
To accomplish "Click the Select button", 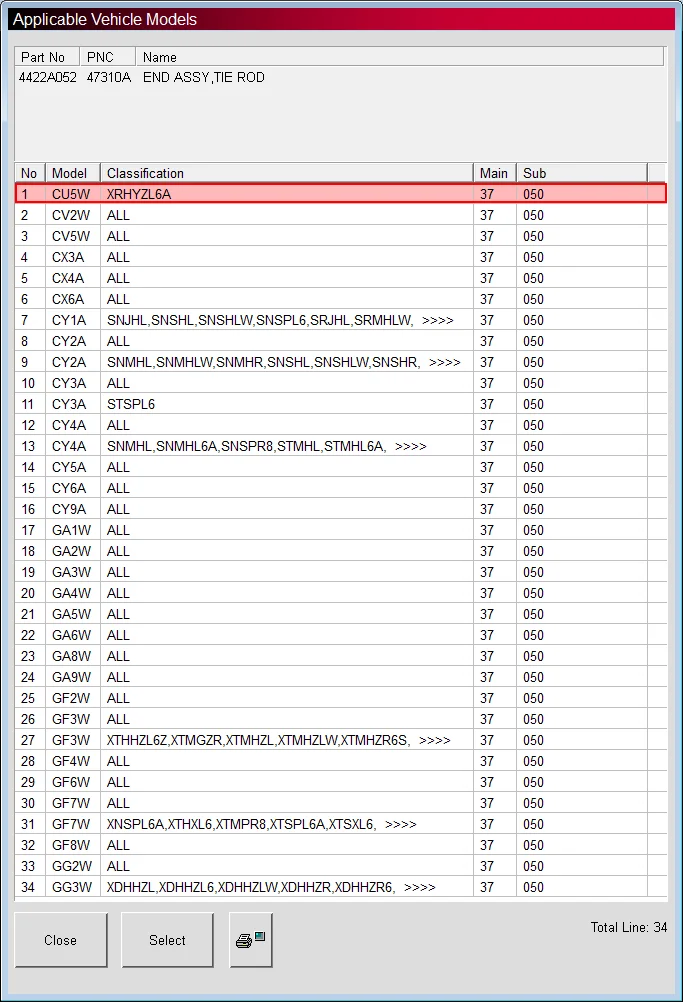I will click(x=167, y=940).
